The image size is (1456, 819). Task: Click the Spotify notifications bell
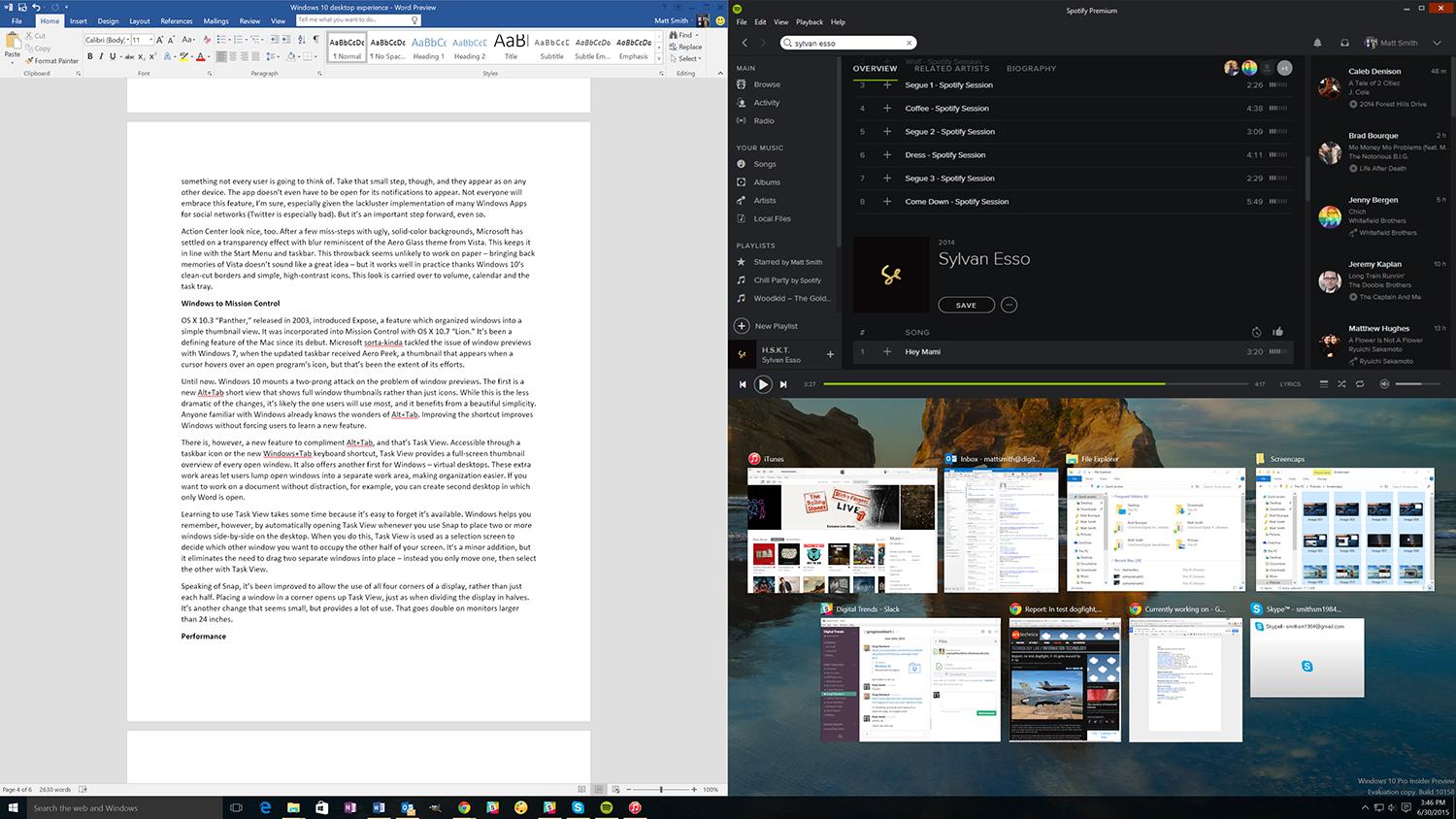tap(1317, 43)
